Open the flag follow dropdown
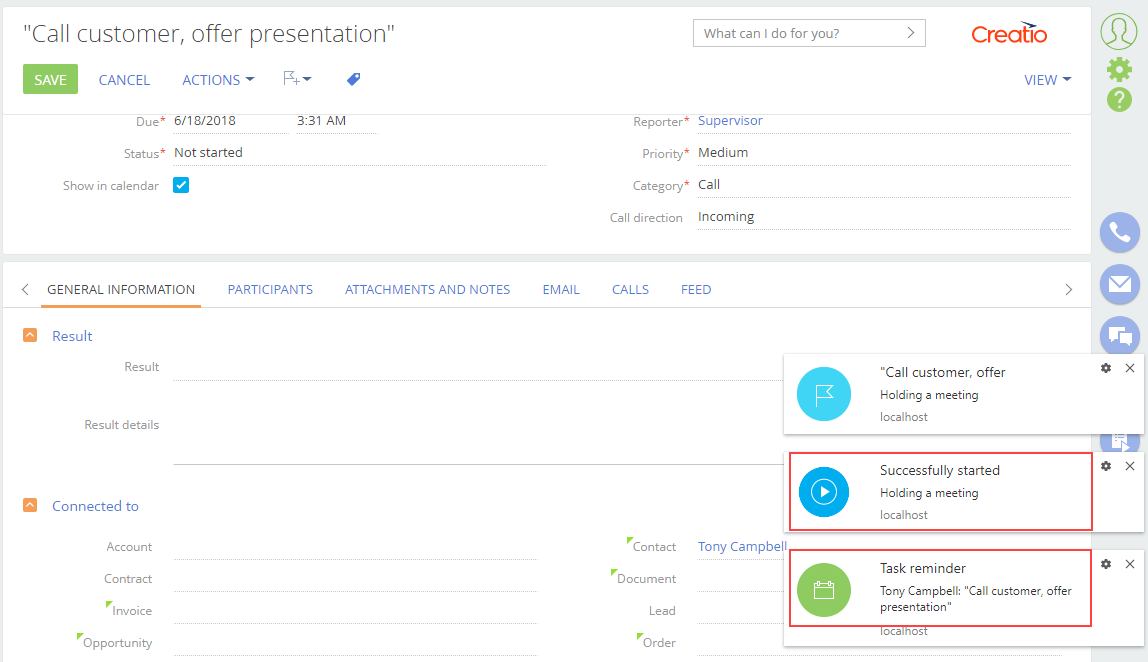The width and height of the screenshot is (1148, 662). [x=297, y=78]
